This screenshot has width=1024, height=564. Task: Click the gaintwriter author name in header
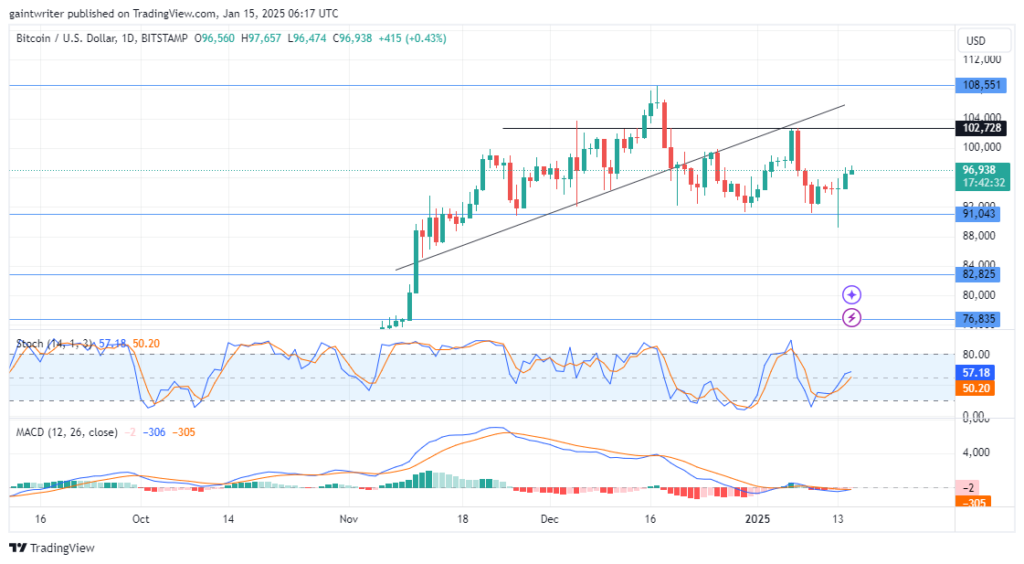pyautogui.click(x=37, y=13)
